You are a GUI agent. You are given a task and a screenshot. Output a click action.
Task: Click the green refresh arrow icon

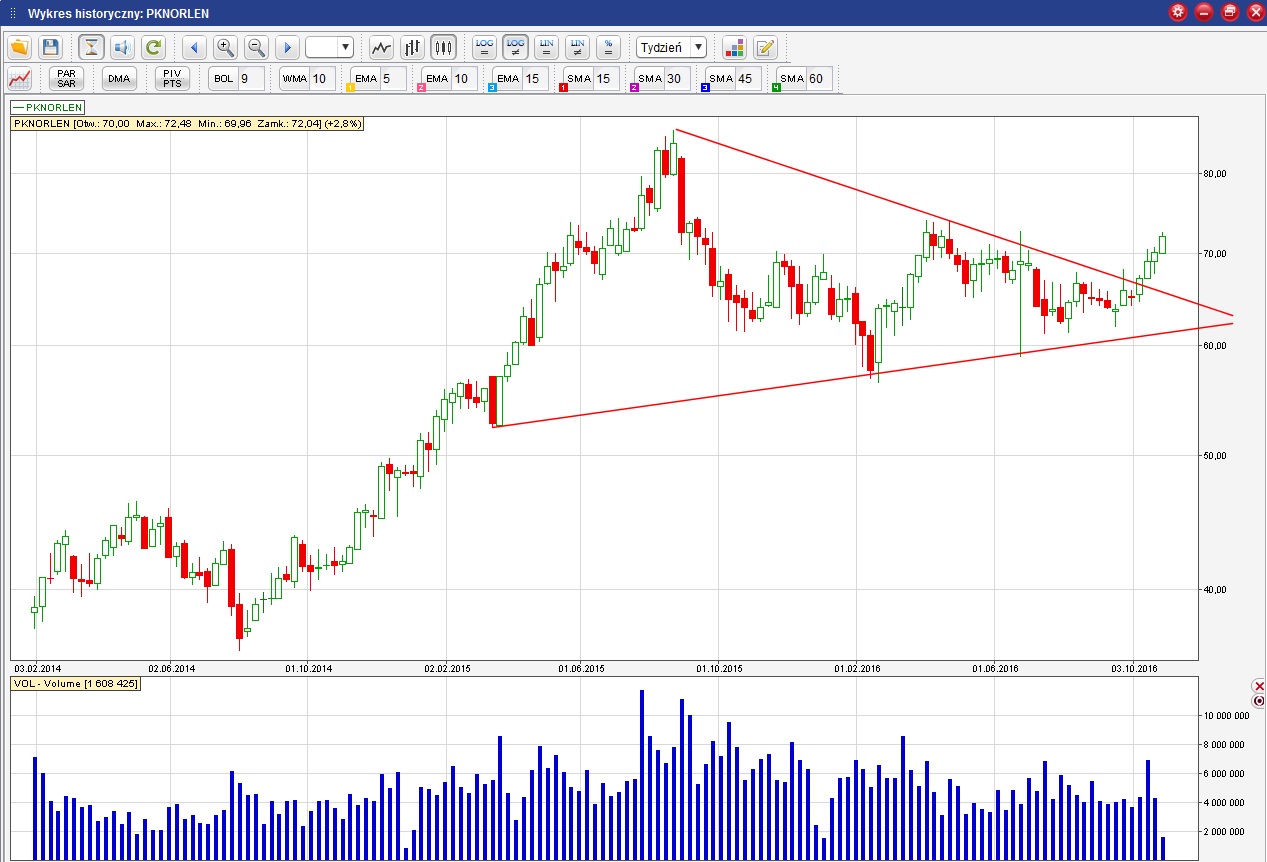(x=153, y=47)
